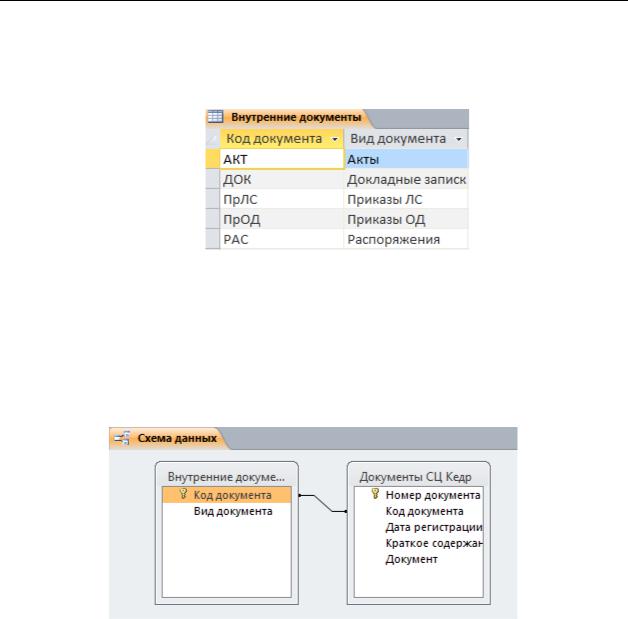Click the АКТ cell
Viewport: 628px width, 619px height.
coord(282,159)
